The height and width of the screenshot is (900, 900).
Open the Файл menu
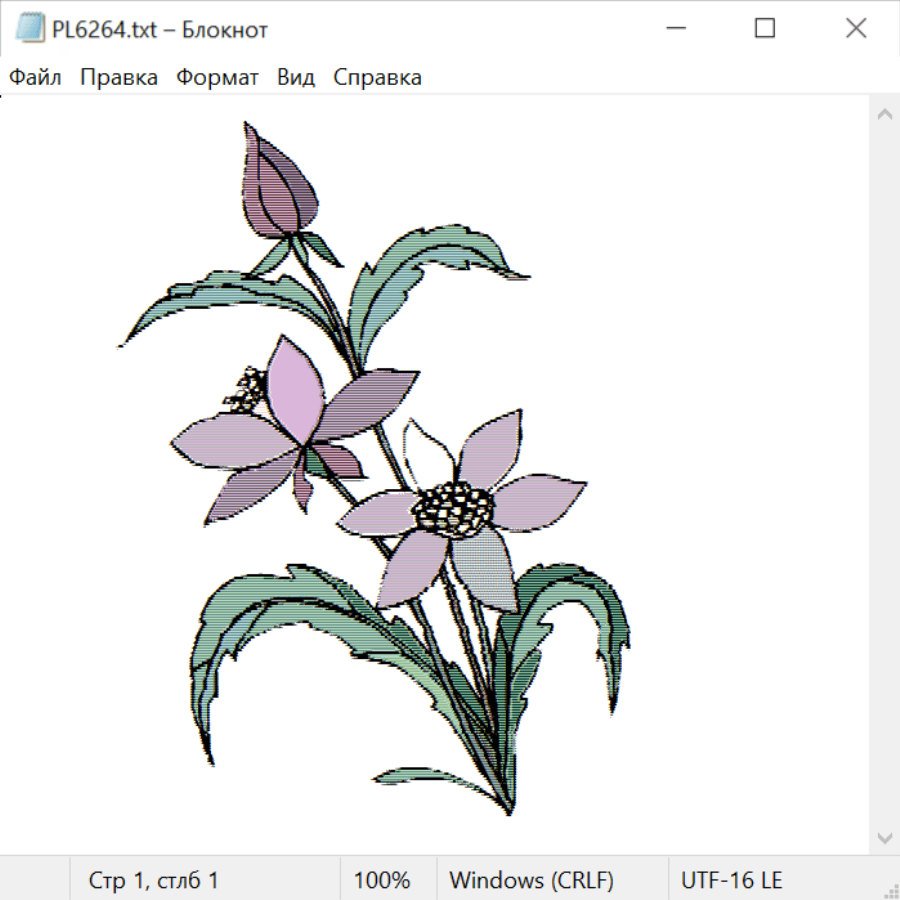pos(36,78)
